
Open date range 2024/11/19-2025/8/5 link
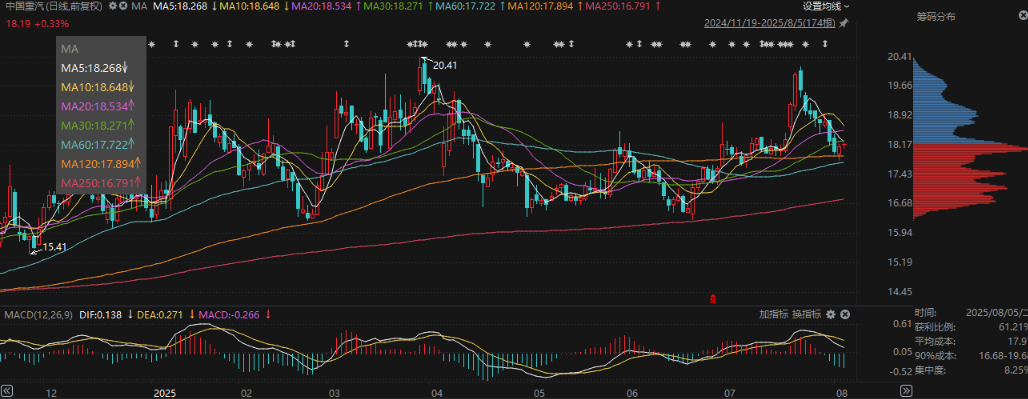[770, 24]
